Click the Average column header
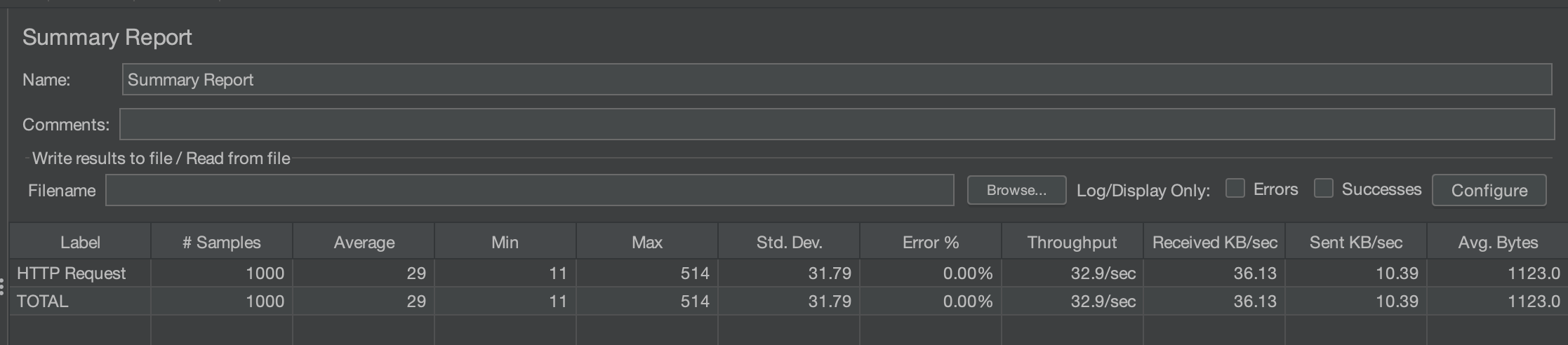The image size is (1568, 345). pyautogui.click(x=364, y=243)
